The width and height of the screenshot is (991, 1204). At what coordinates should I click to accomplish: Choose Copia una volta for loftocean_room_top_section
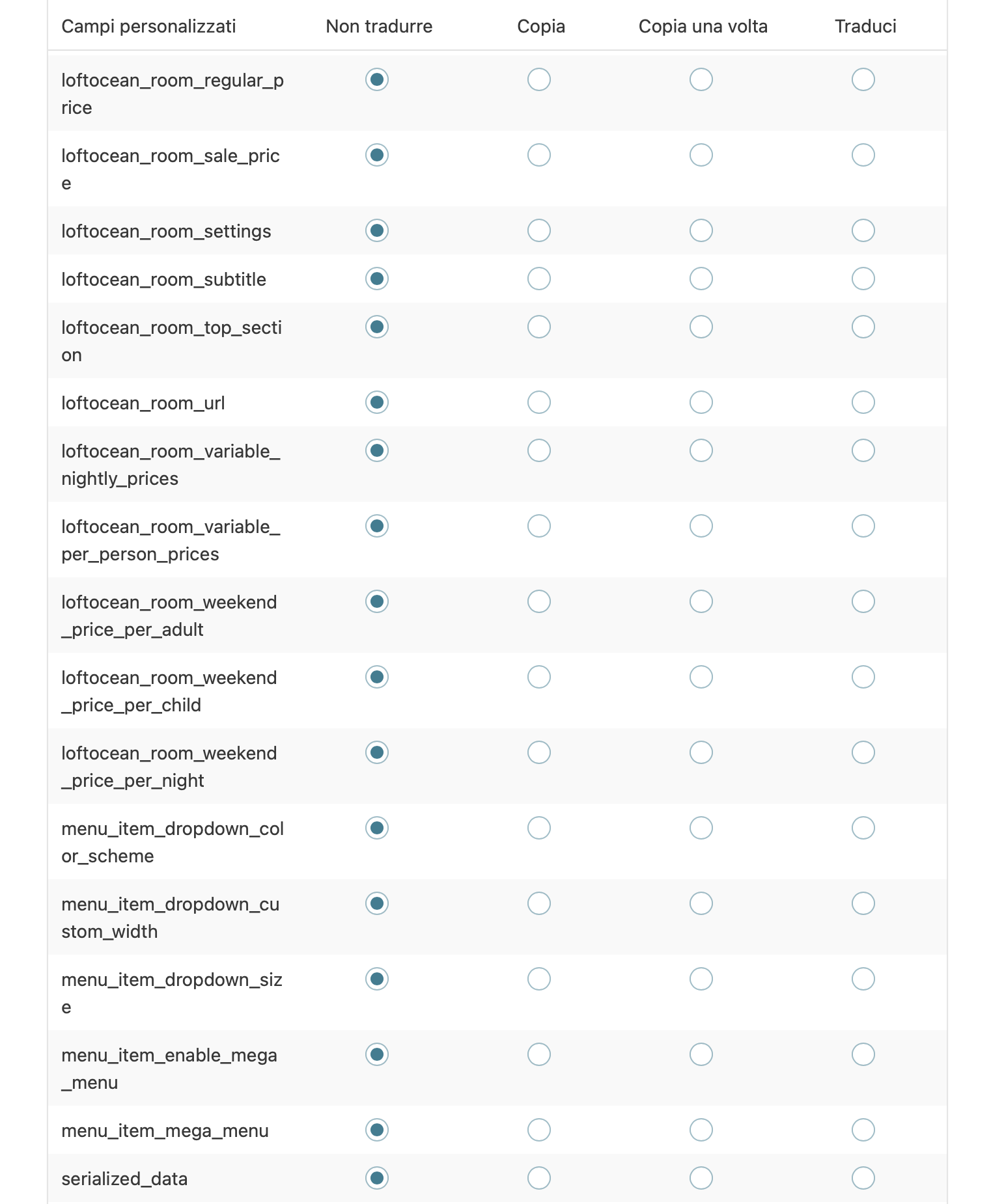pos(701,327)
